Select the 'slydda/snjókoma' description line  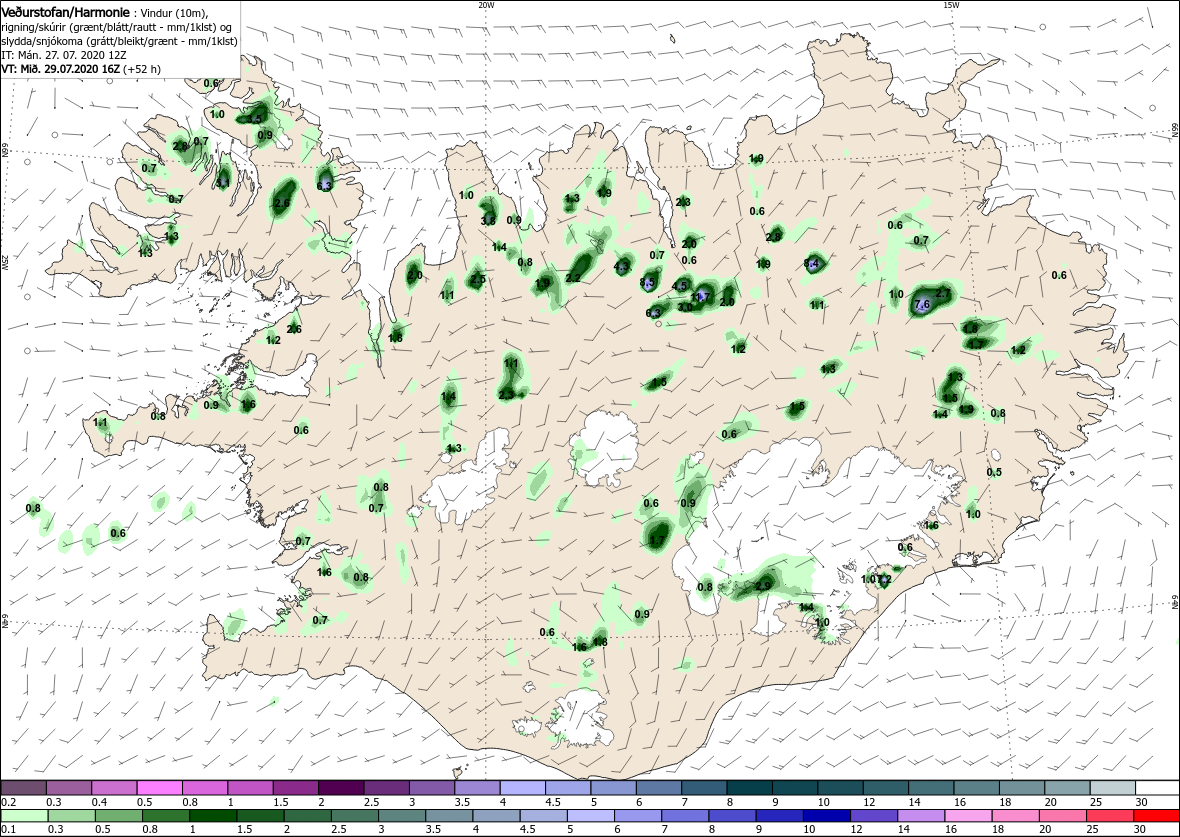119,41
